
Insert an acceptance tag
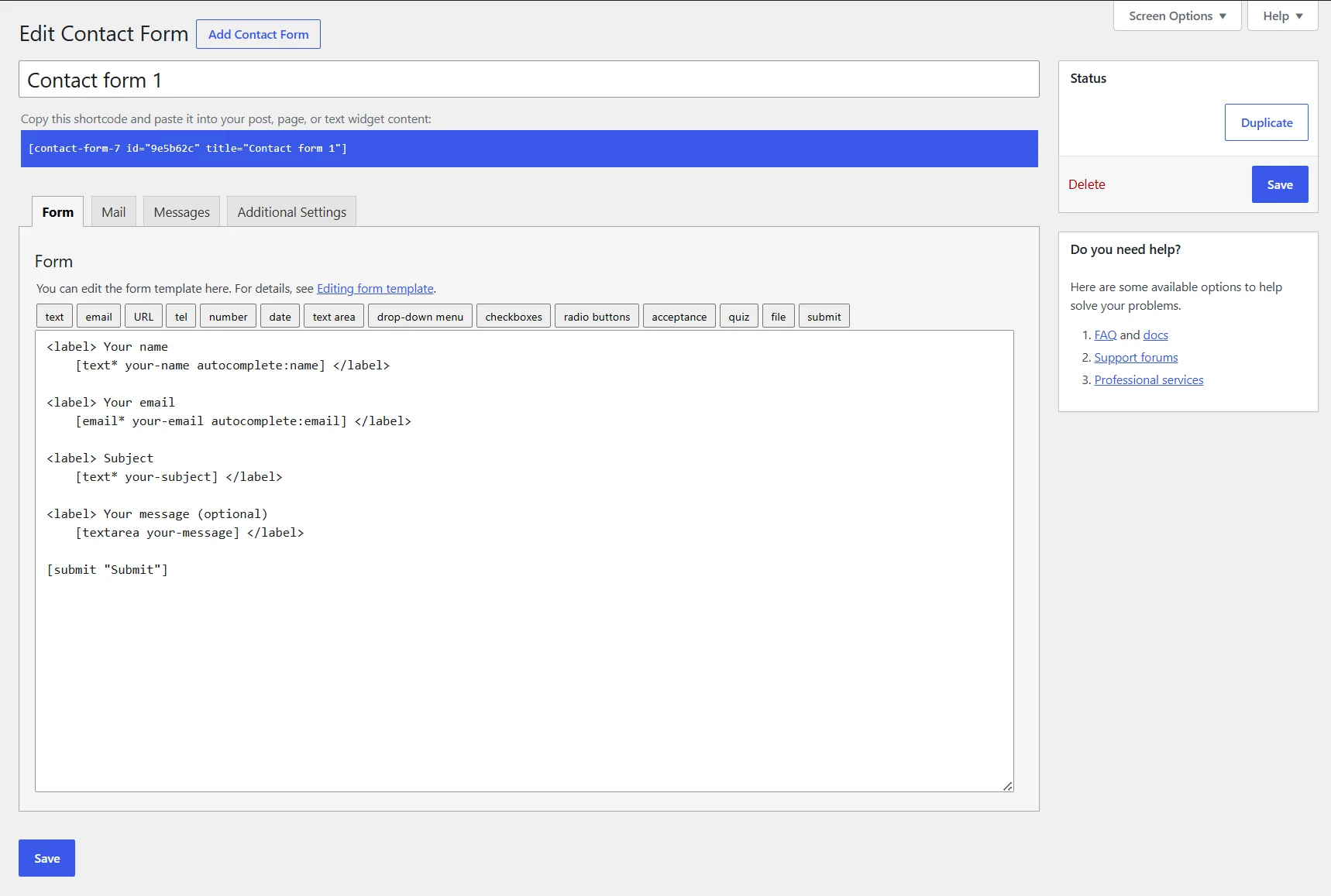click(x=679, y=316)
